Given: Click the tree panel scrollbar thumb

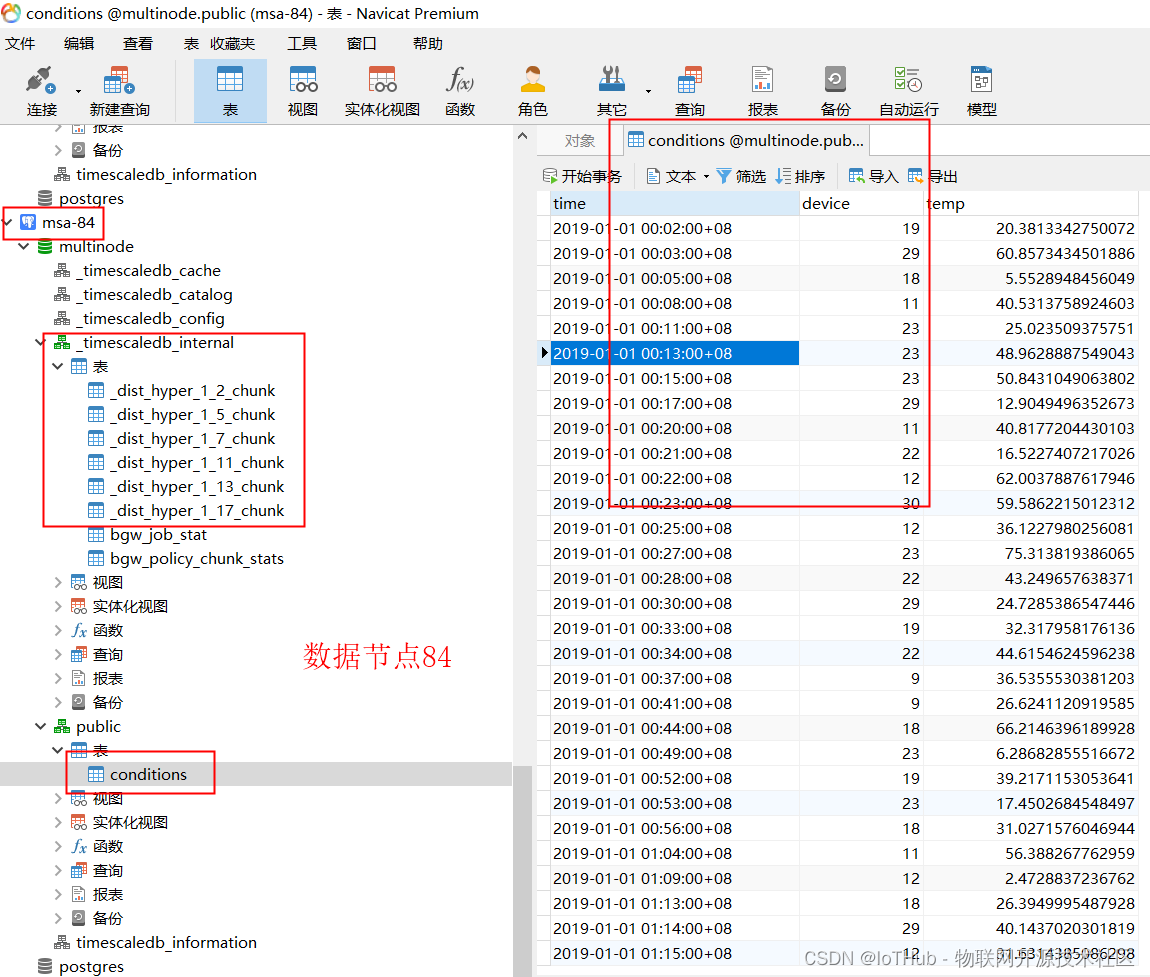Looking at the screenshot, I should coord(521,870).
